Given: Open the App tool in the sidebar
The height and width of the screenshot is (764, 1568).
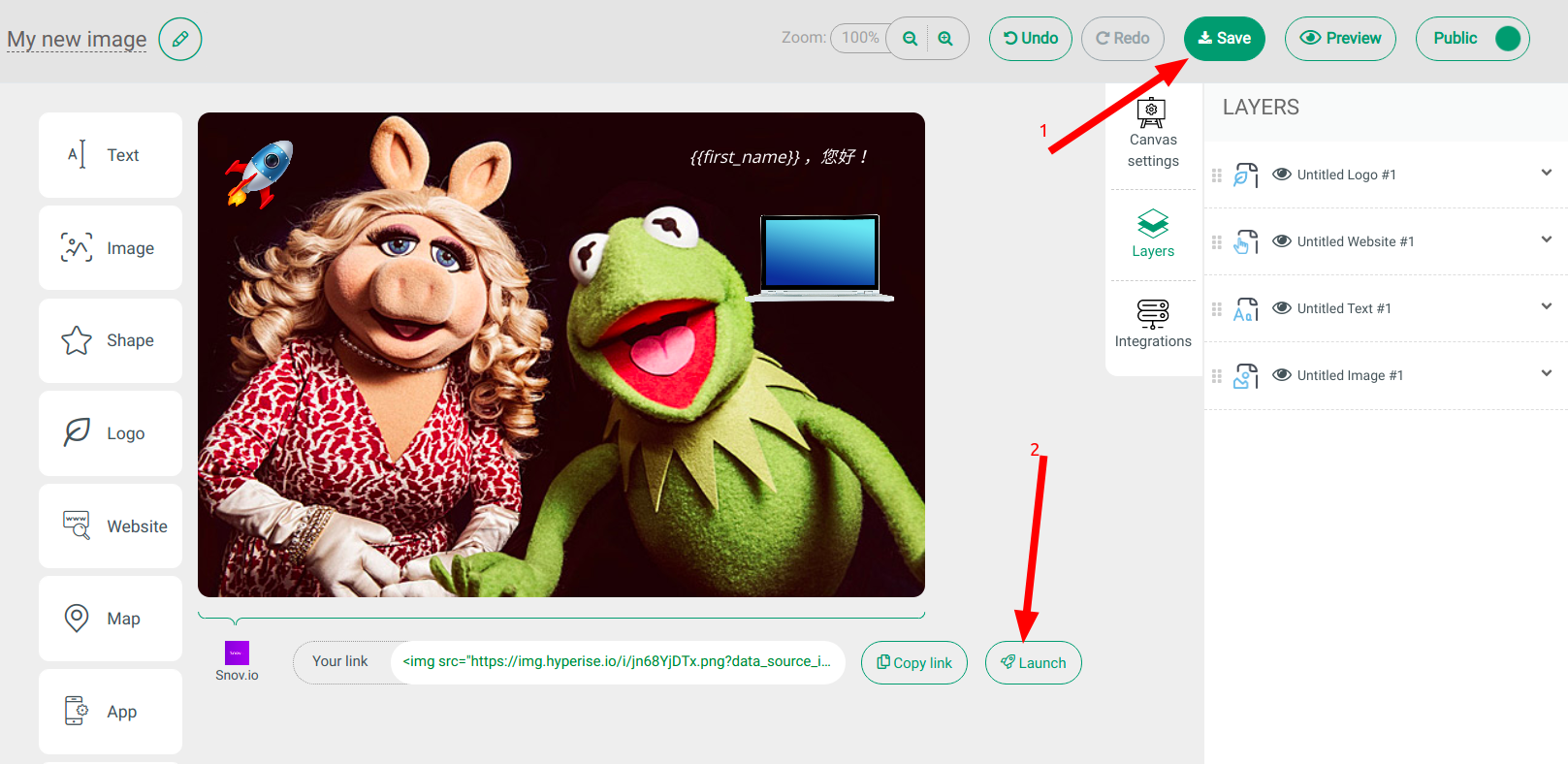Looking at the screenshot, I should [111, 712].
